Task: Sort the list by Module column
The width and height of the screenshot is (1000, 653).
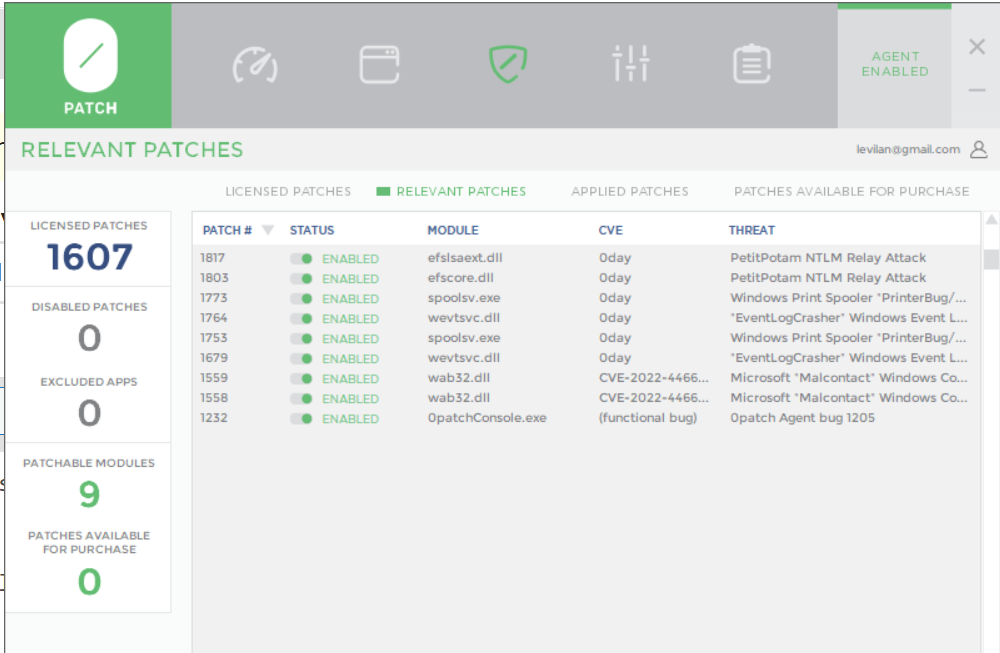Action: click(x=453, y=230)
